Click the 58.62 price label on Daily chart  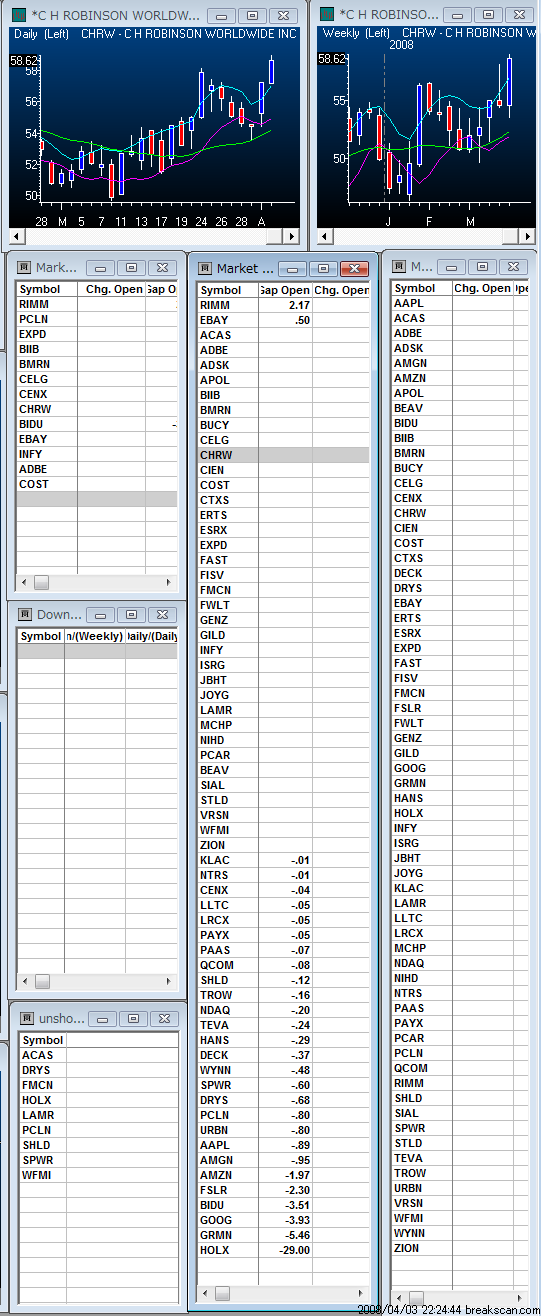coord(25,60)
